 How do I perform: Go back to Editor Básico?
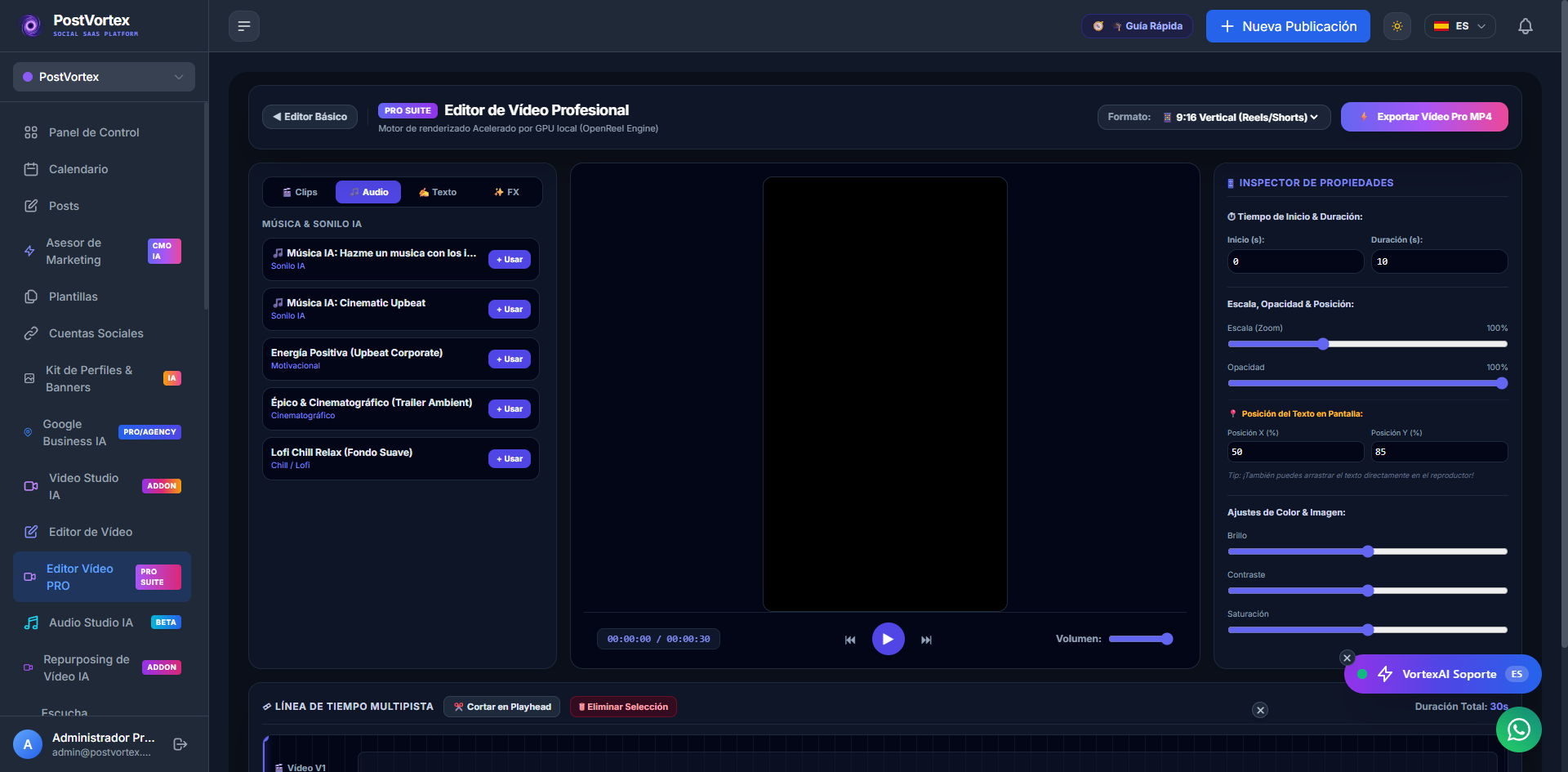(x=310, y=117)
